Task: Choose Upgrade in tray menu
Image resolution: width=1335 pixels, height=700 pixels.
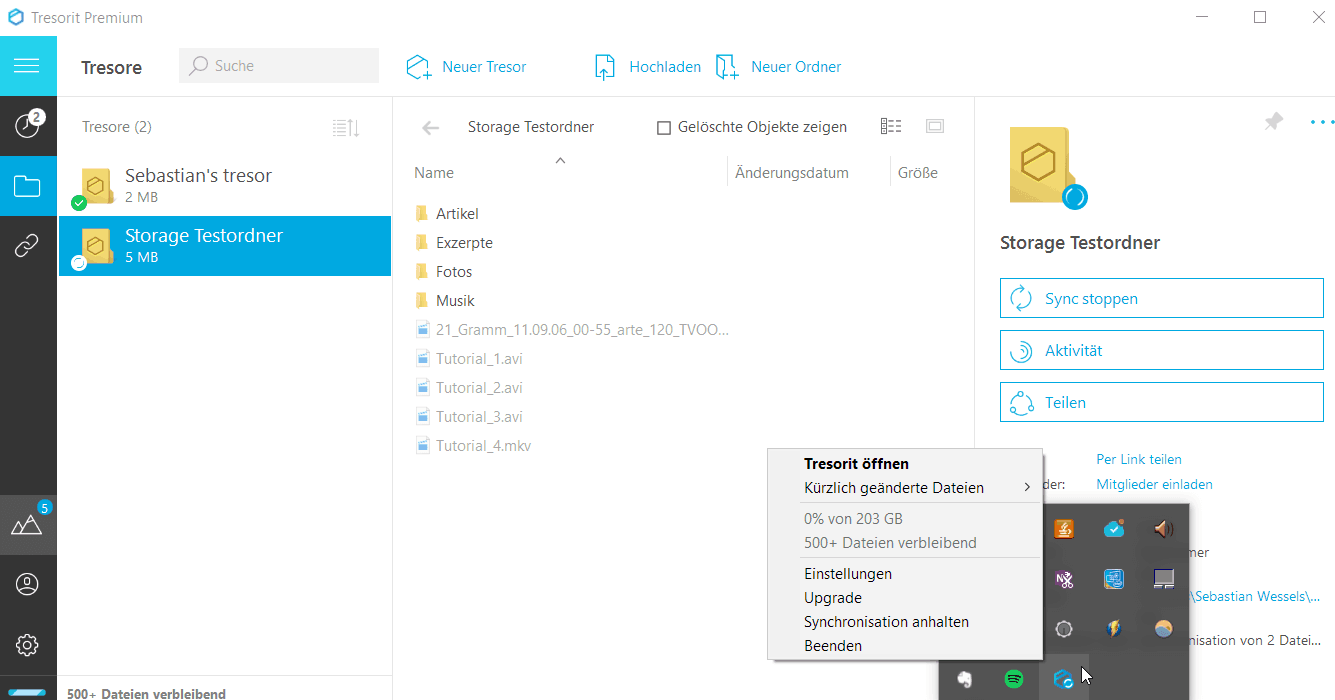Action: 905,598
